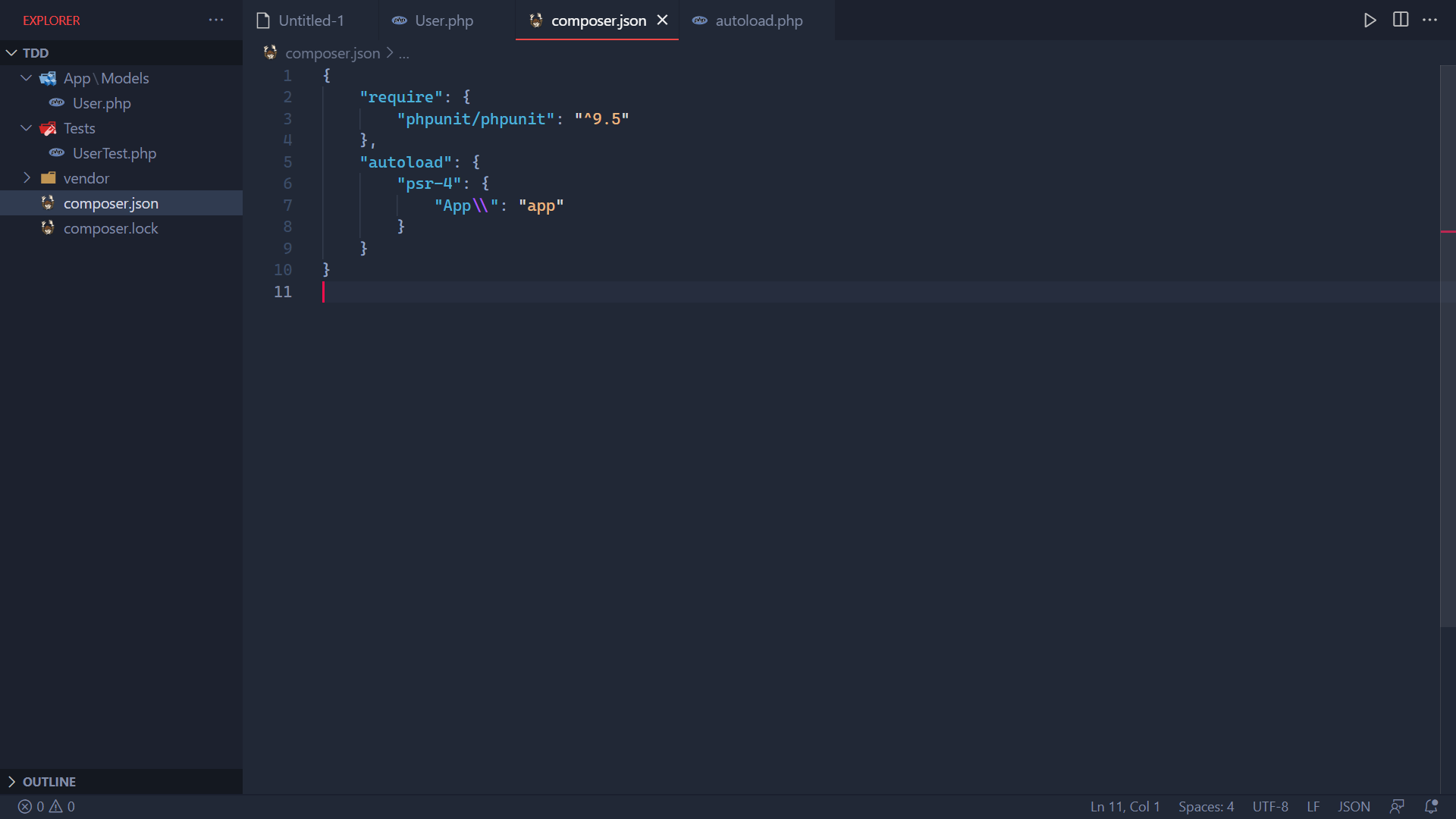This screenshot has height=819, width=1456.
Task: Select the Tests folder label
Action: click(80, 128)
